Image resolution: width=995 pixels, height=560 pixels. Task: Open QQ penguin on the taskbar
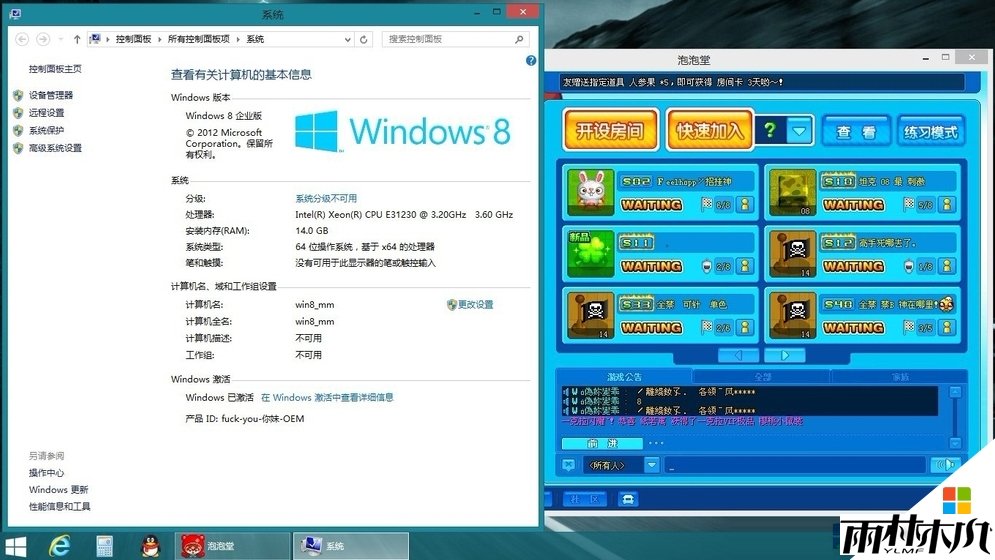[150, 546]
